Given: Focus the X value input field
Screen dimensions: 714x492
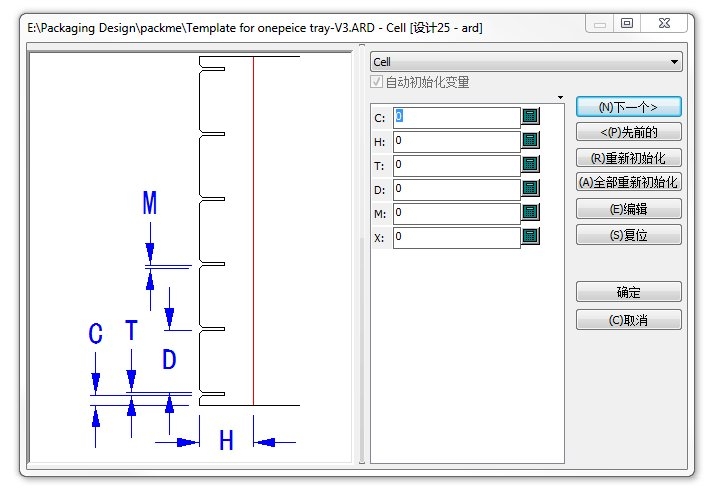Looking at the screenshot, I should [456, 237].
